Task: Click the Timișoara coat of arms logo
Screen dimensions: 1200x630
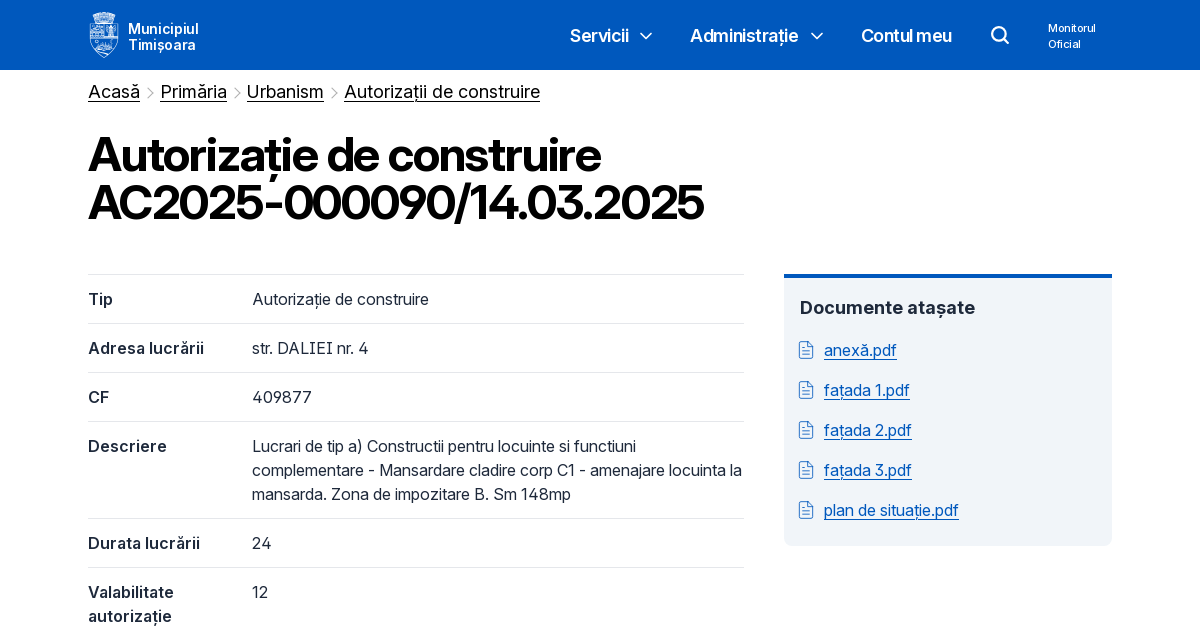Action: tap(103, 34)
